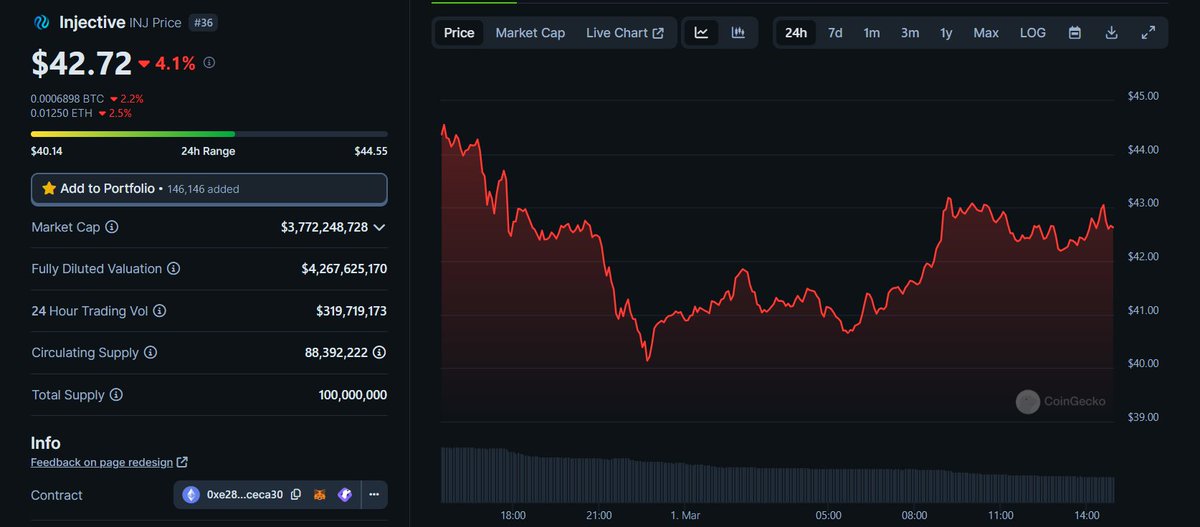Open the Total Supply info icon
This screenshot has height=527, width=1200.
(116, 395)
